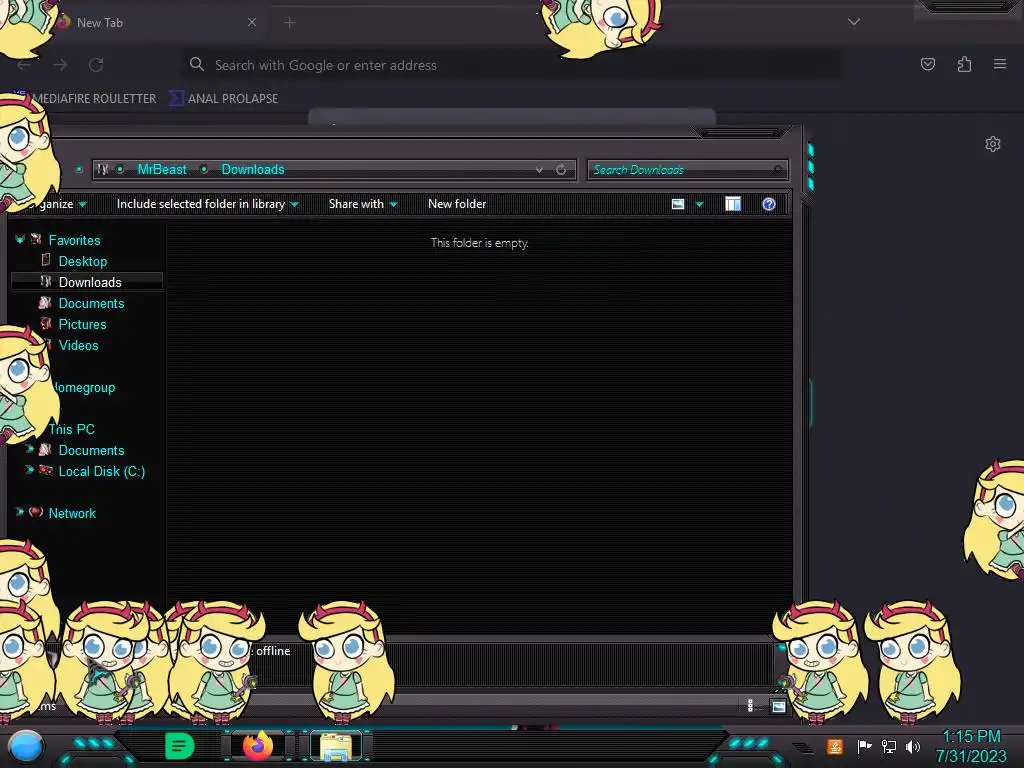Open the view options dropdown arrow
Screen dimensions: 1024x768
pos(699,204)
